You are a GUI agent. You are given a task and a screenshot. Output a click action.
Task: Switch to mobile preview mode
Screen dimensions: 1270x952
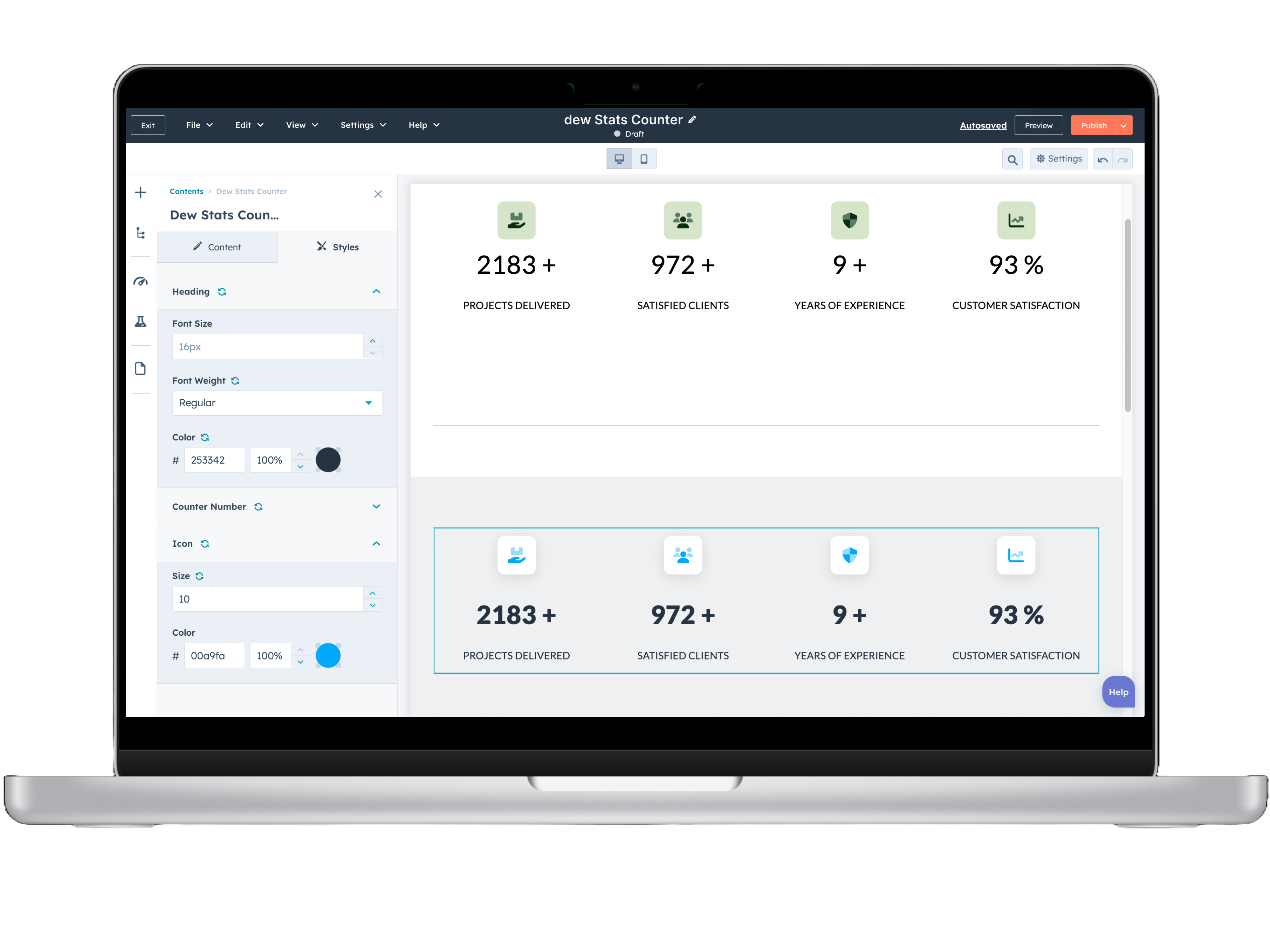(644, 159)
